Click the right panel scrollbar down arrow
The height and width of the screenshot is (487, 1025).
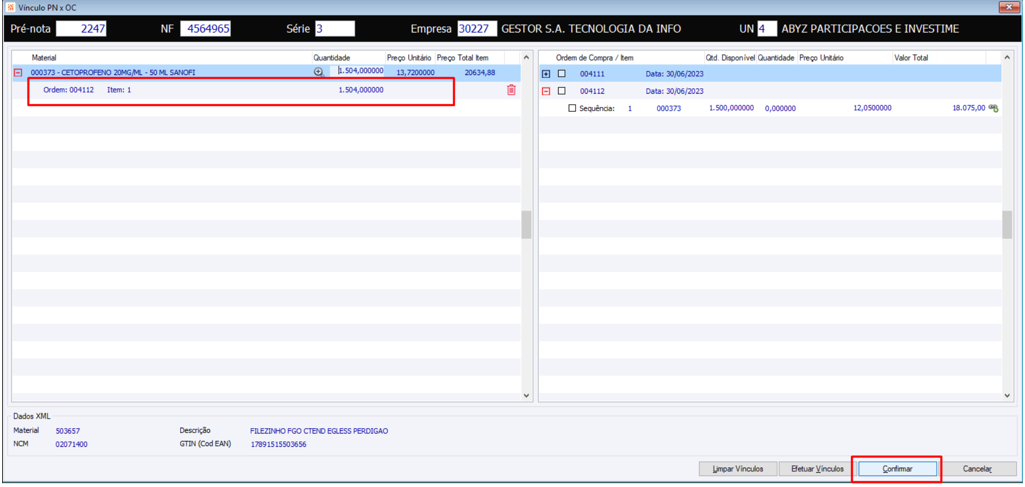1007,395
